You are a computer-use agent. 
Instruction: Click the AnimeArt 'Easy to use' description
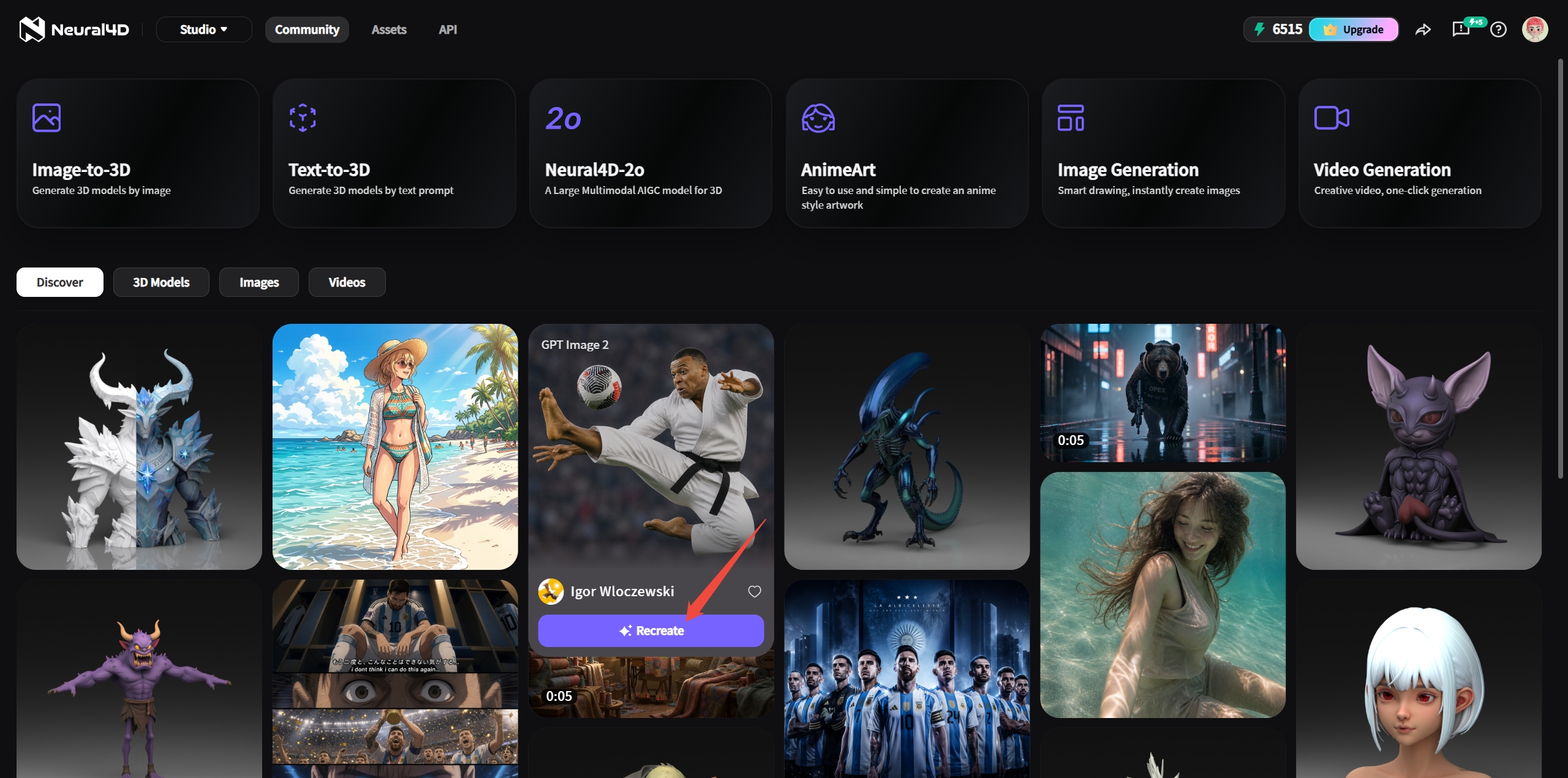pyautogui.click(x=899, y=198)
